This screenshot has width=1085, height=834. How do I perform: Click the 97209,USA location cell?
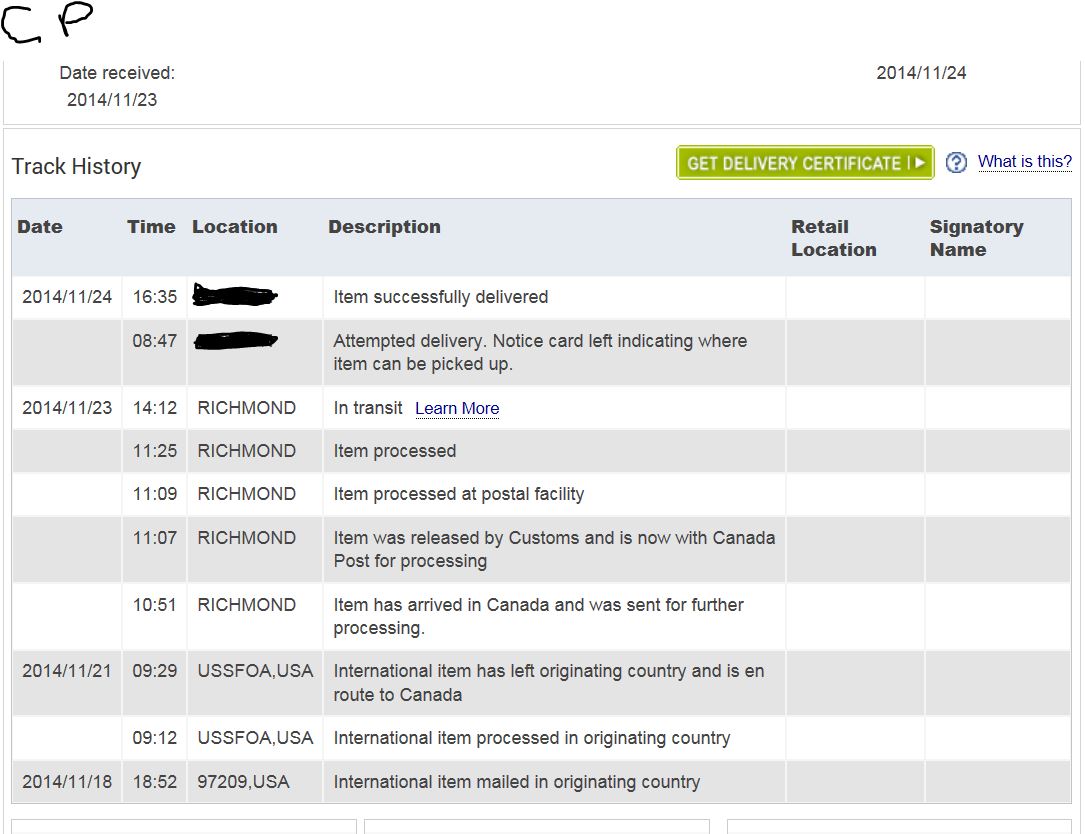244,782
